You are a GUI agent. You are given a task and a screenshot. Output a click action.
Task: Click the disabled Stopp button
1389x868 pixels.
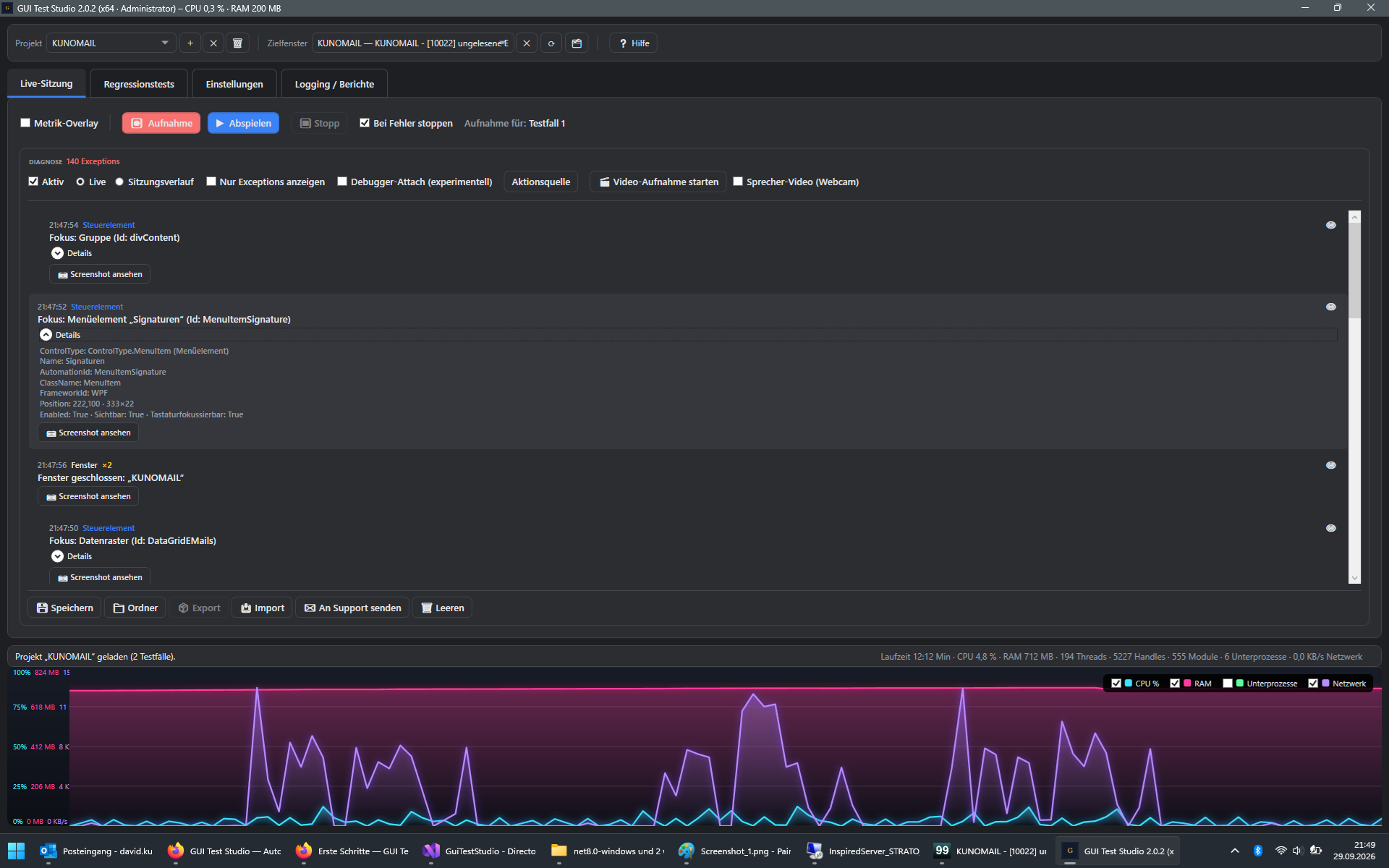point(320,123)
